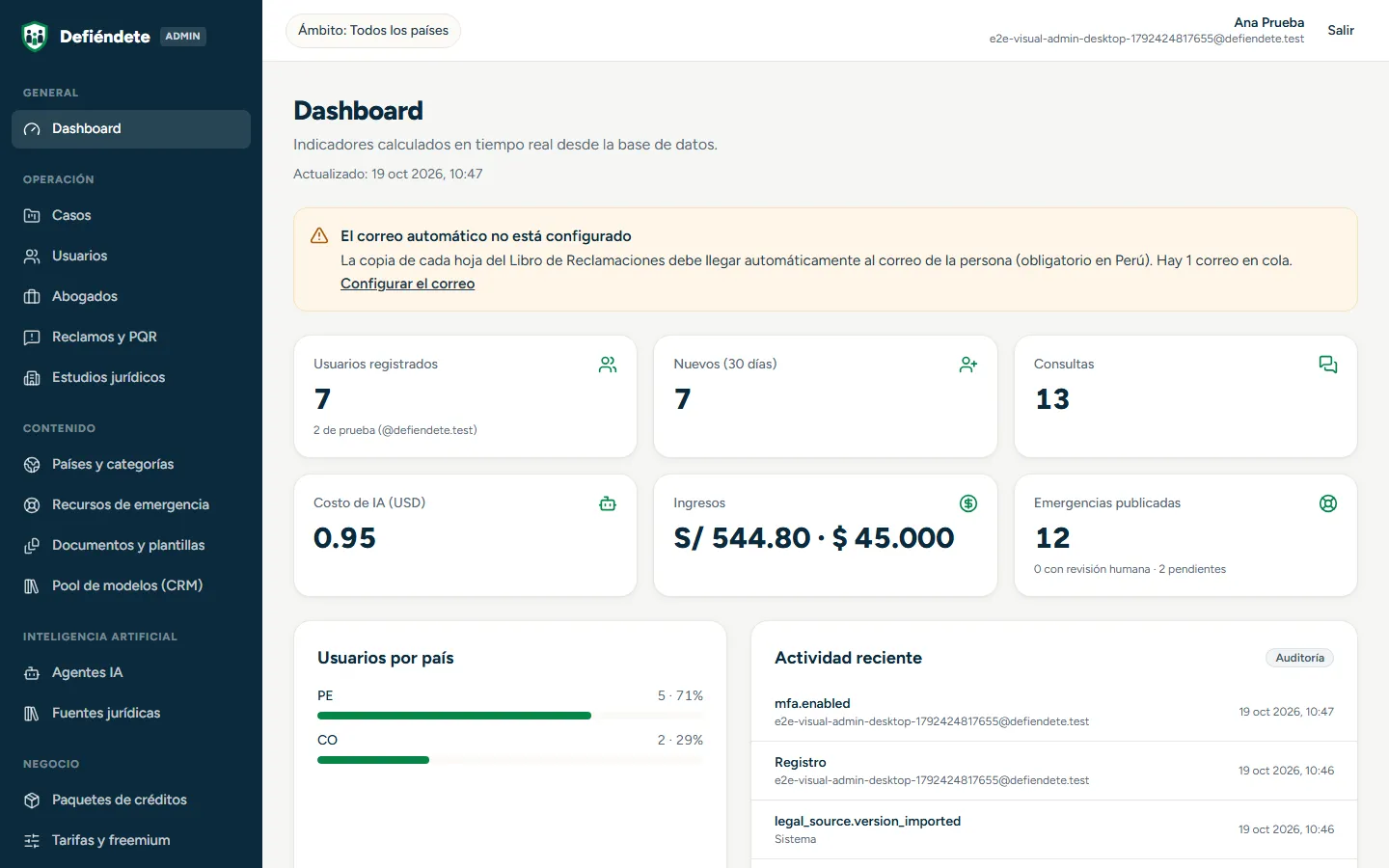Click the dollar coin icon on Ingresos card
Screen dimensions: 1389x868
[968, 503]
